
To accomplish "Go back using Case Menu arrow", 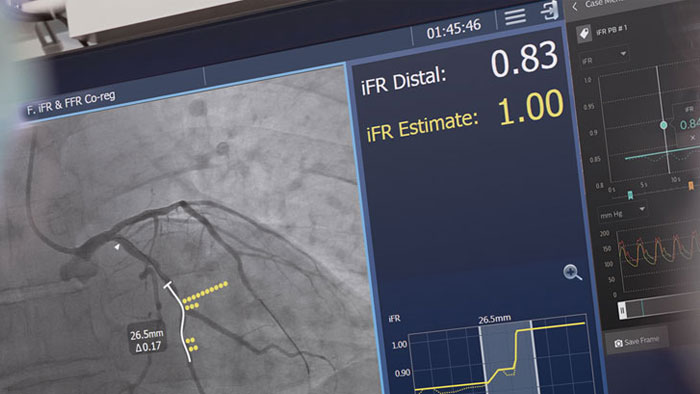I will coord(575,7).
